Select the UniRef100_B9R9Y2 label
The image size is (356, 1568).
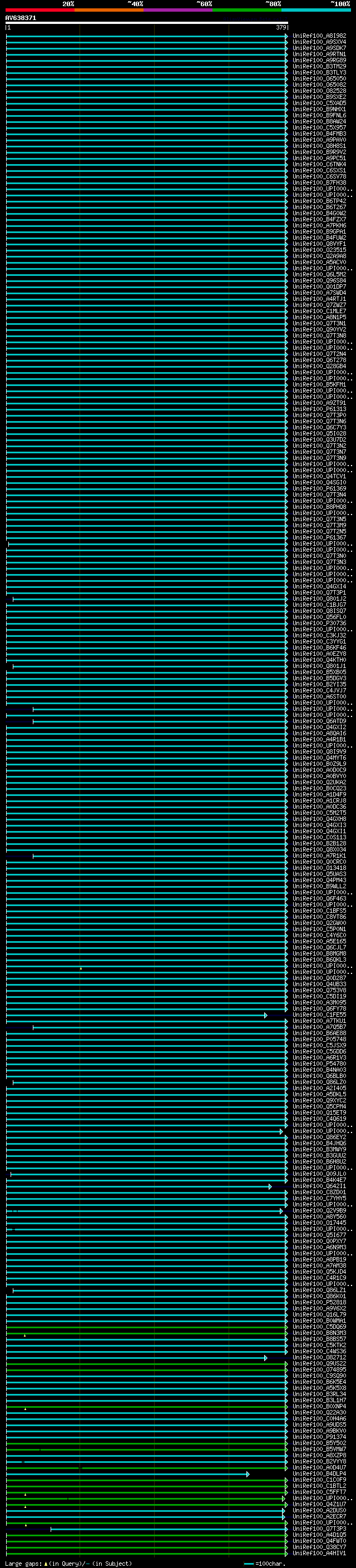click(x=319, y=152)
